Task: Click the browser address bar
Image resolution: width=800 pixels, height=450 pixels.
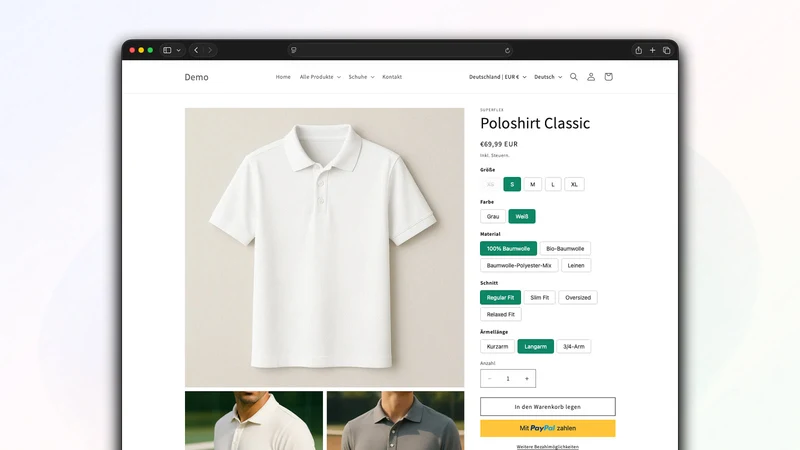Action: (x=400, y=50)
